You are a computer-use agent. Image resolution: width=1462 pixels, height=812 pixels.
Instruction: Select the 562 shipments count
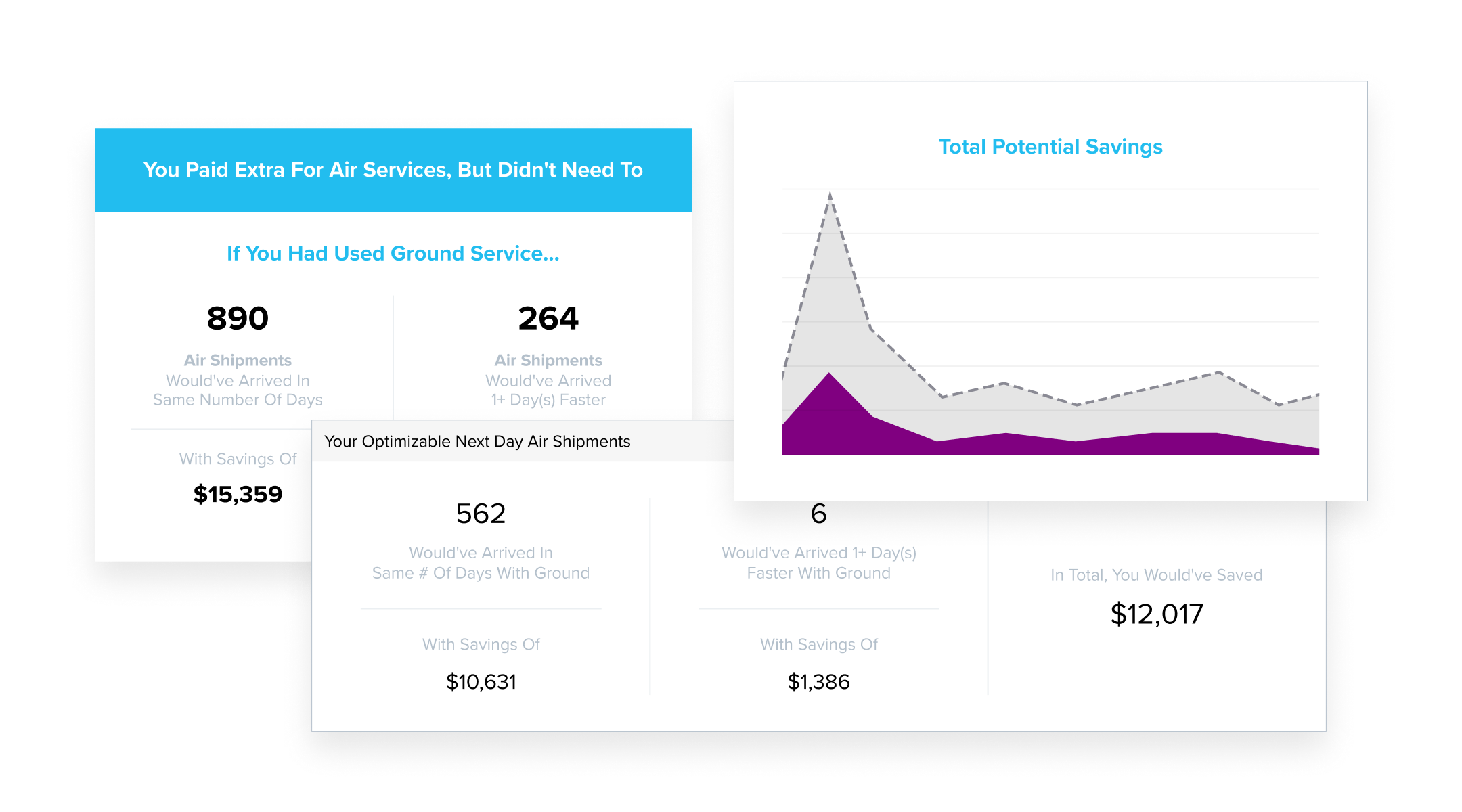[481, 514]
